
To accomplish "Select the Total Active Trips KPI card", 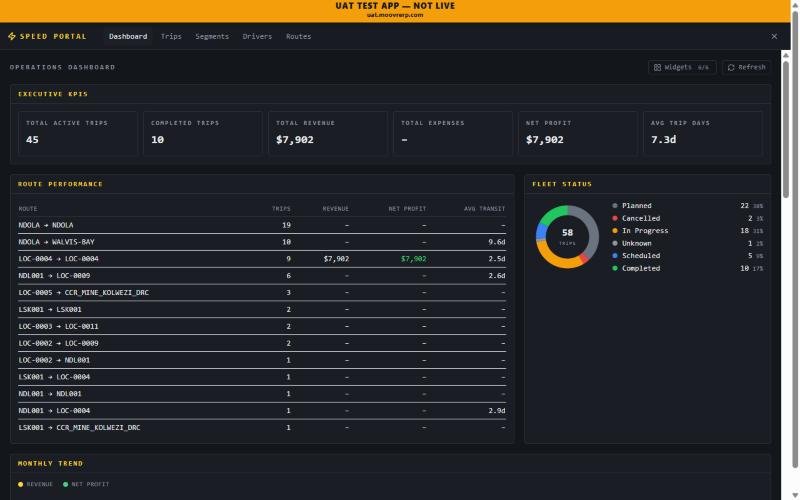I will [78, 133].
